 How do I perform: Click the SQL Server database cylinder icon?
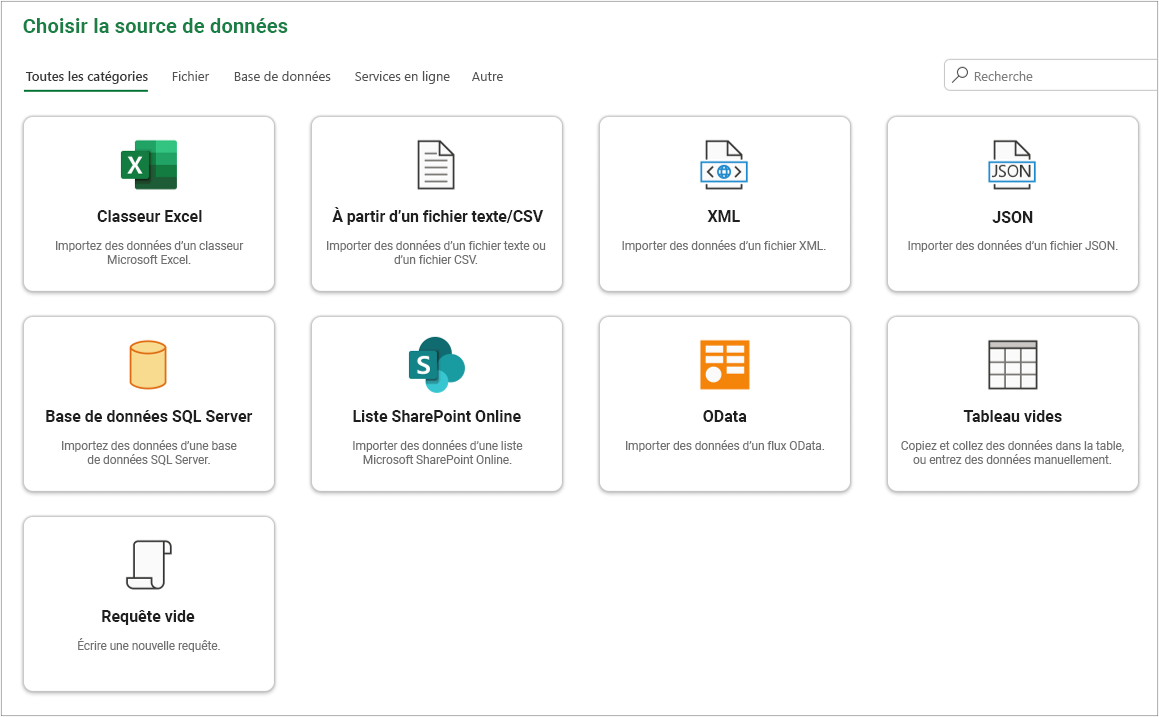[x=148, y=364]
